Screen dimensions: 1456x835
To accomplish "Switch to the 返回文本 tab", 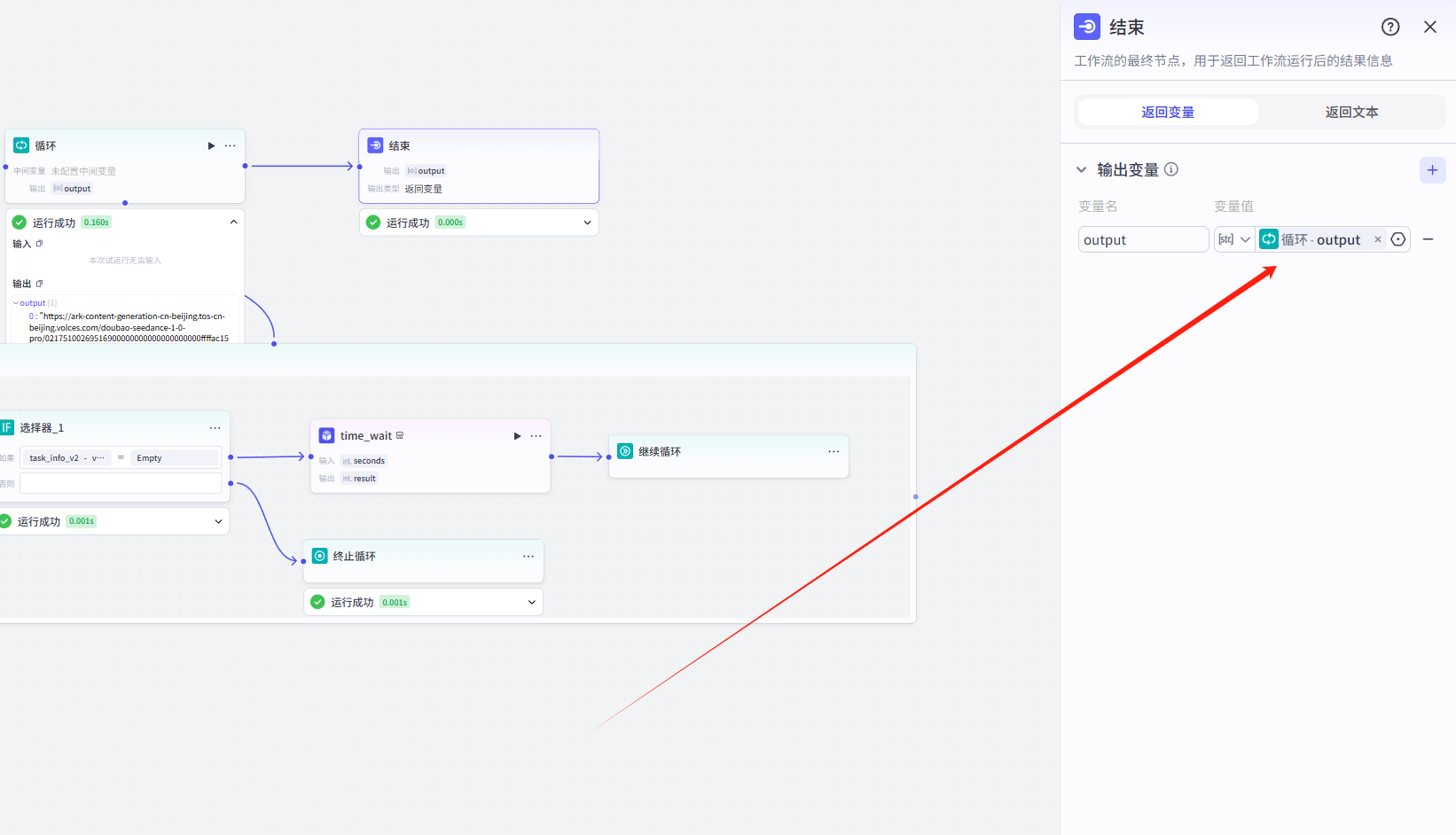I will (x=1350, y=113).
